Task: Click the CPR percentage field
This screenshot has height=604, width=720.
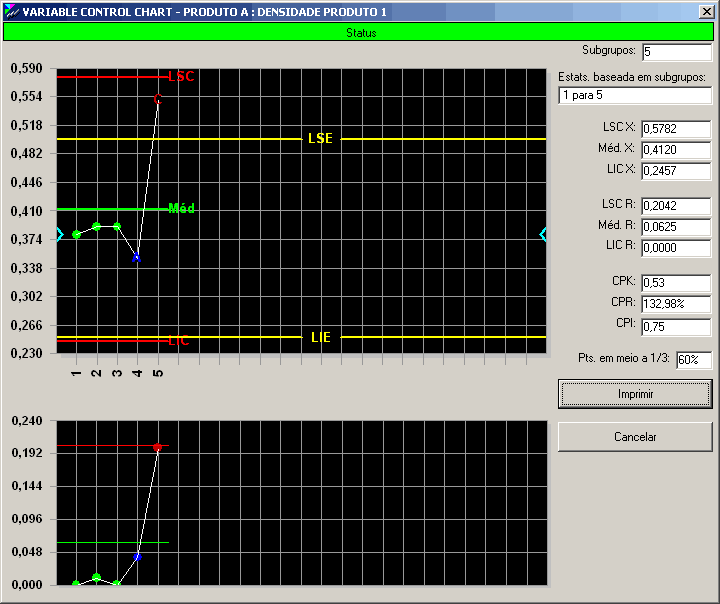Action: pos(675,304)
